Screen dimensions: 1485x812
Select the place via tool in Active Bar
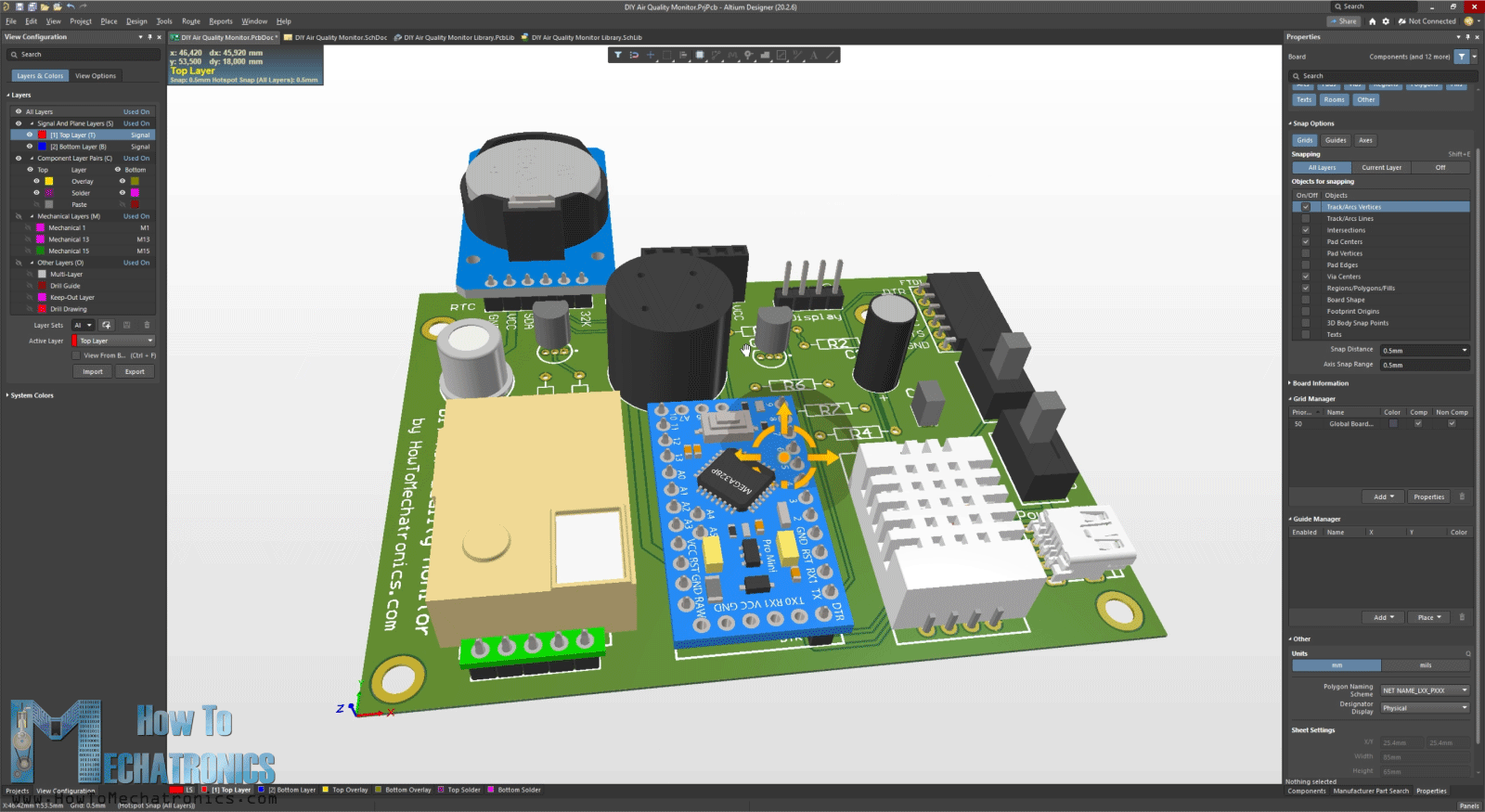tap(748, 55)
